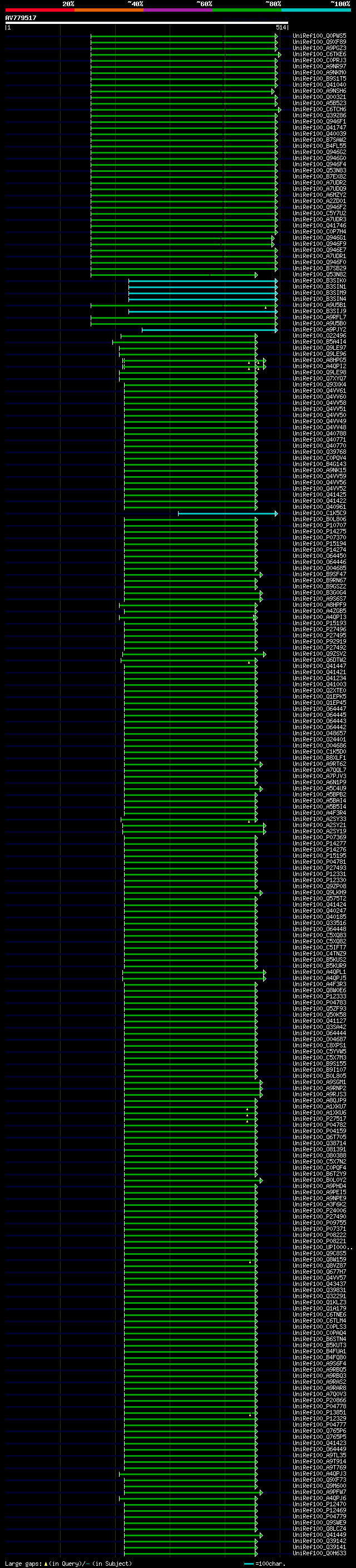The height and width of the screenshot is (1568, 356).
Task: Click the UniRef100_A9NSH6 label
Action: (x=319, y=91)
